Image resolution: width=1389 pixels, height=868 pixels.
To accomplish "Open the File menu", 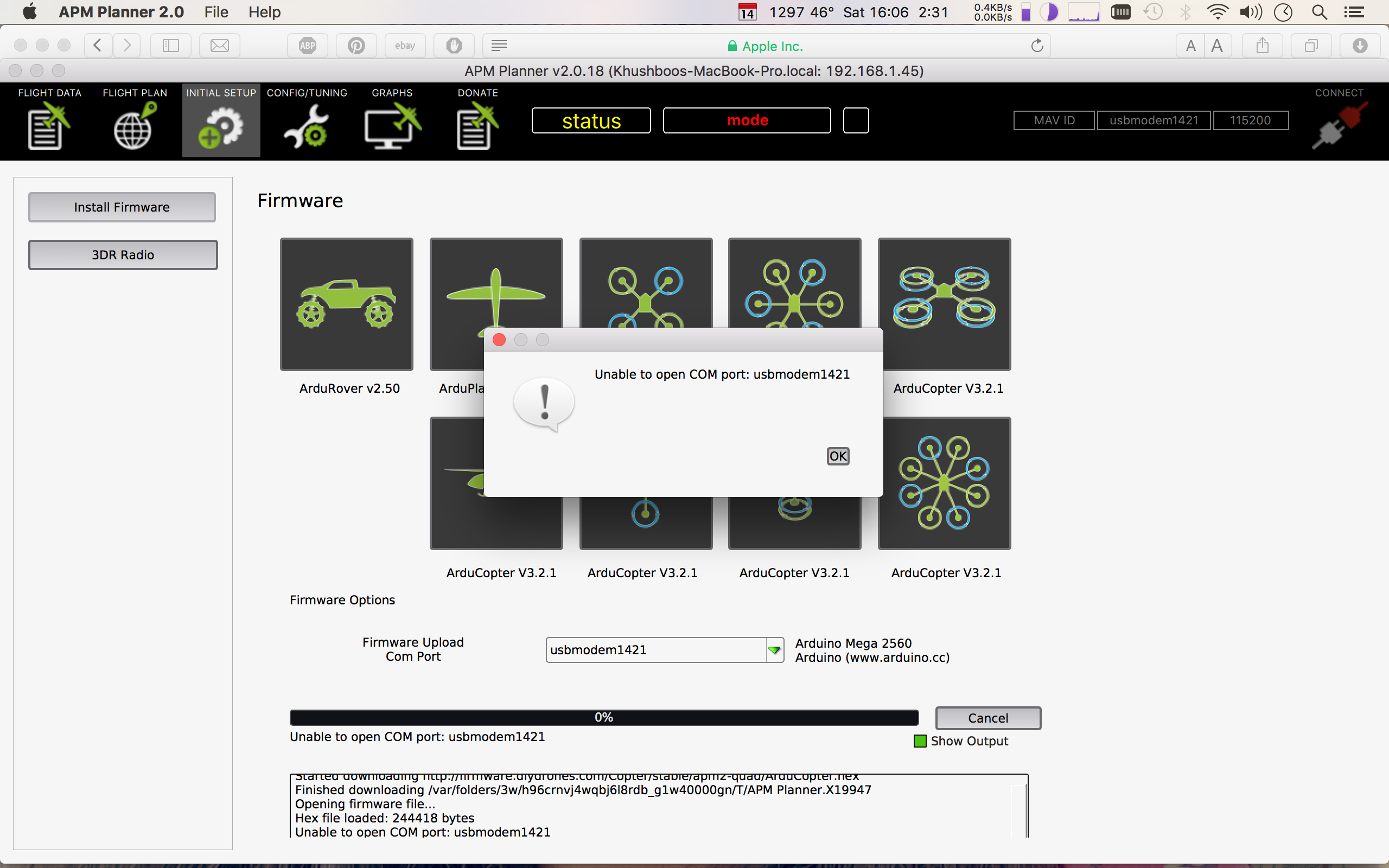I will tap(216, 12).
